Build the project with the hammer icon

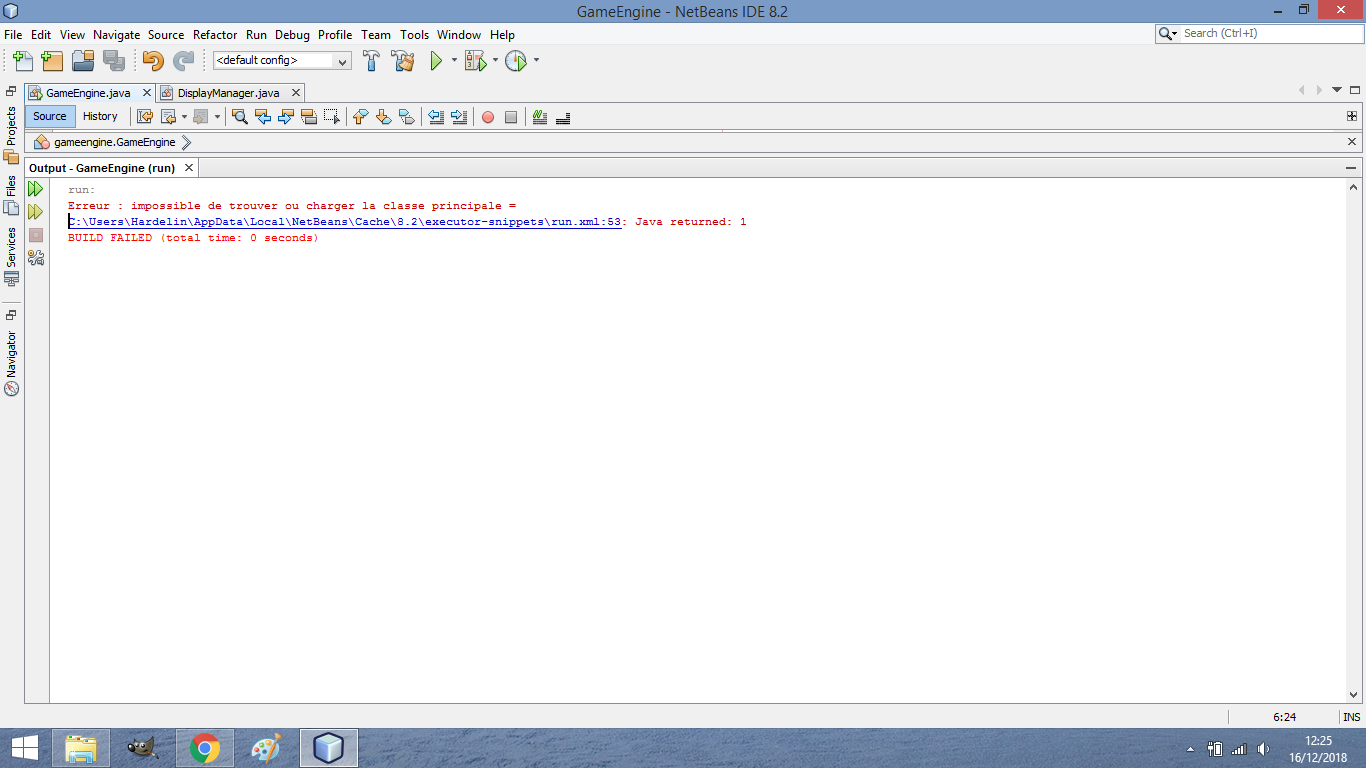[x=371, y=61]
